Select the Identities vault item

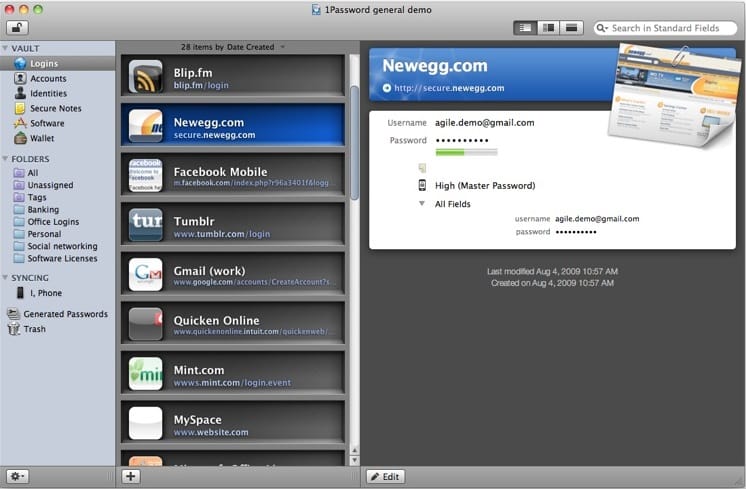coord(48,93)
